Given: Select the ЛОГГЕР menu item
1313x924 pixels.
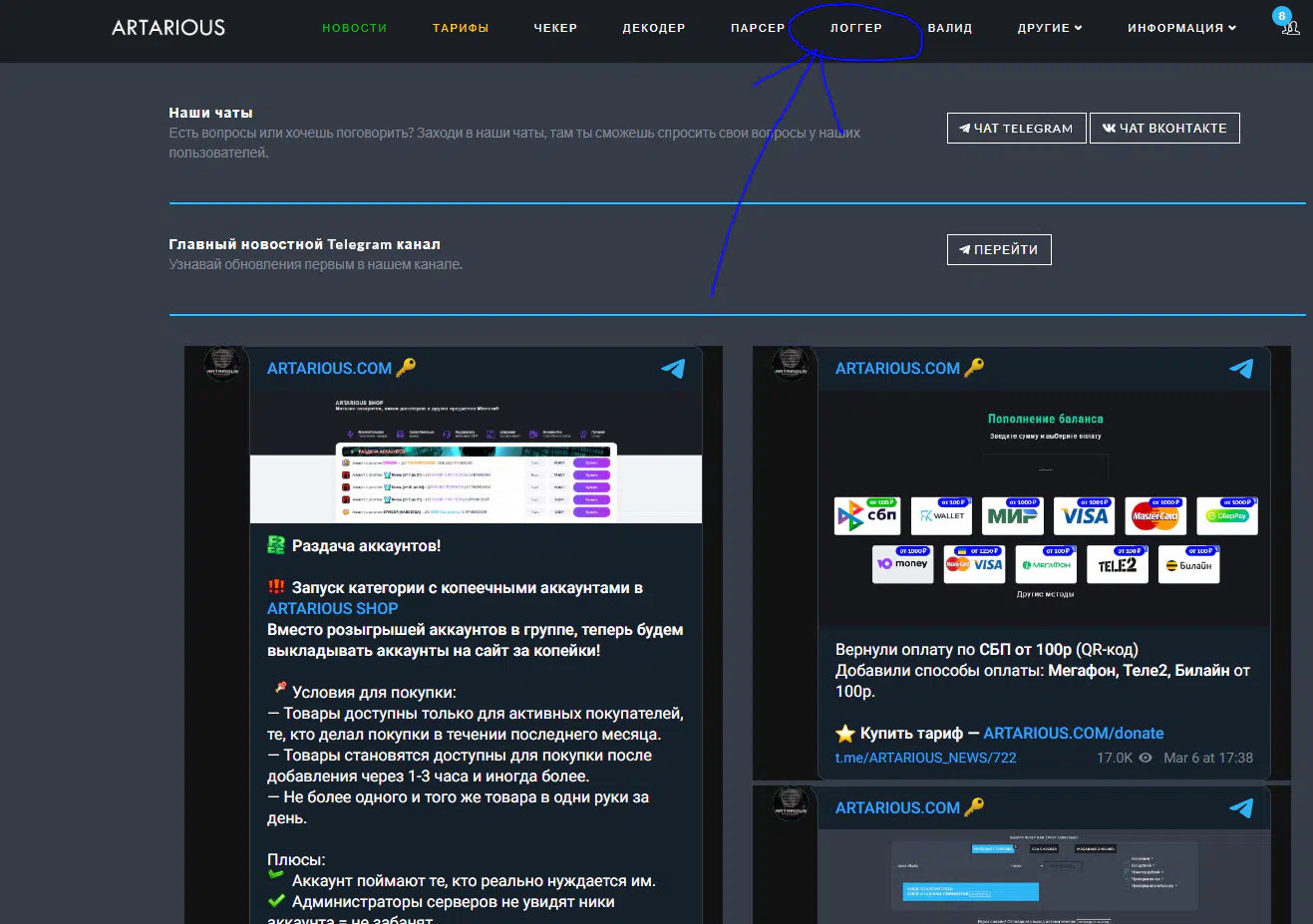Looking at the screenshot, I should click(x=856, y=28).
